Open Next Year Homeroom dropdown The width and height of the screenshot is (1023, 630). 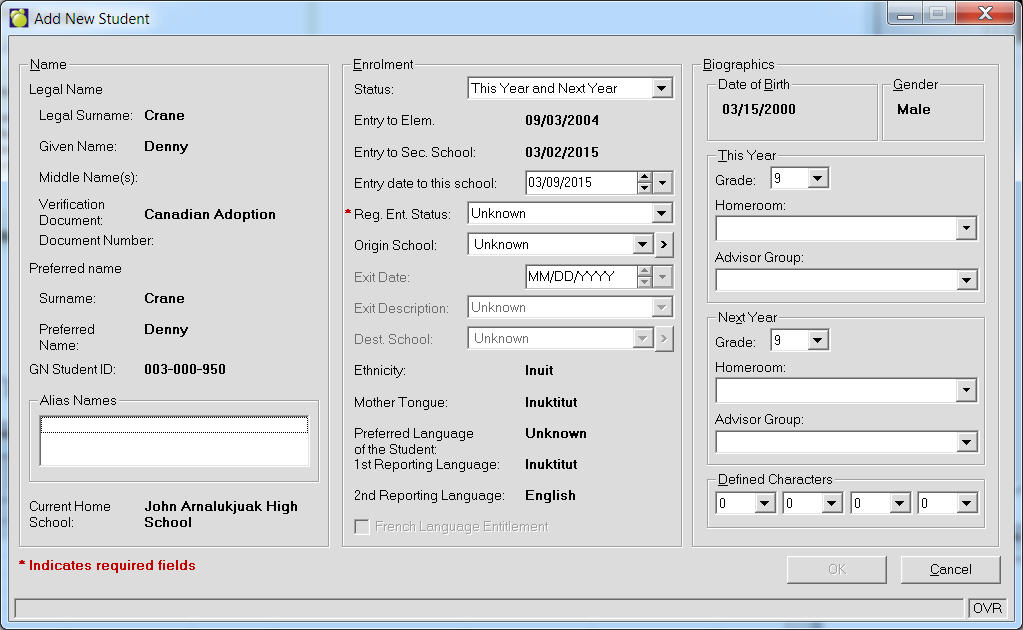pos(965,391)
